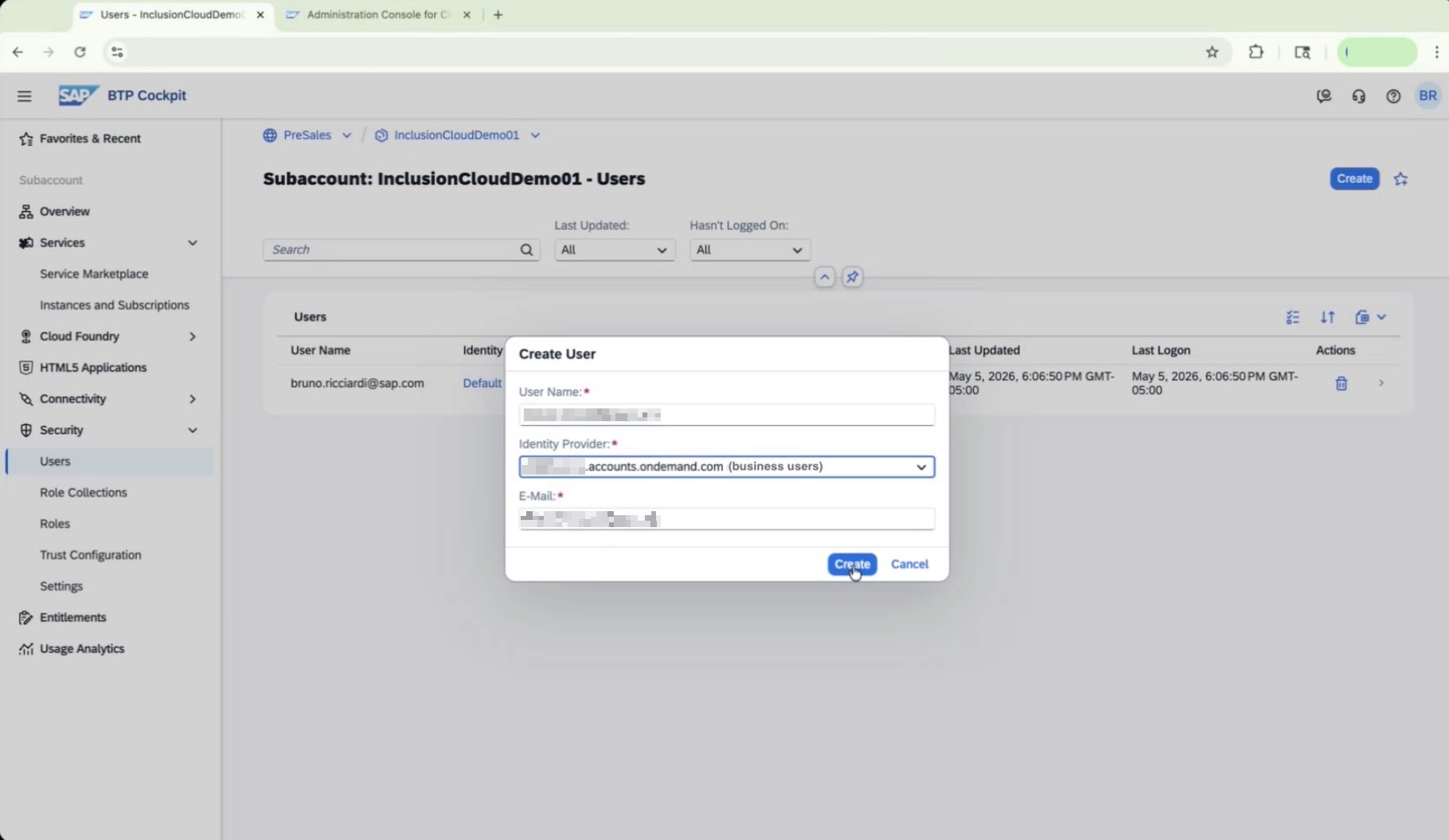Open HTML5 Applications
Image resolution: width=1449 pixels, height=840 pixels.
pyautogui.click(x=93, y=368)
